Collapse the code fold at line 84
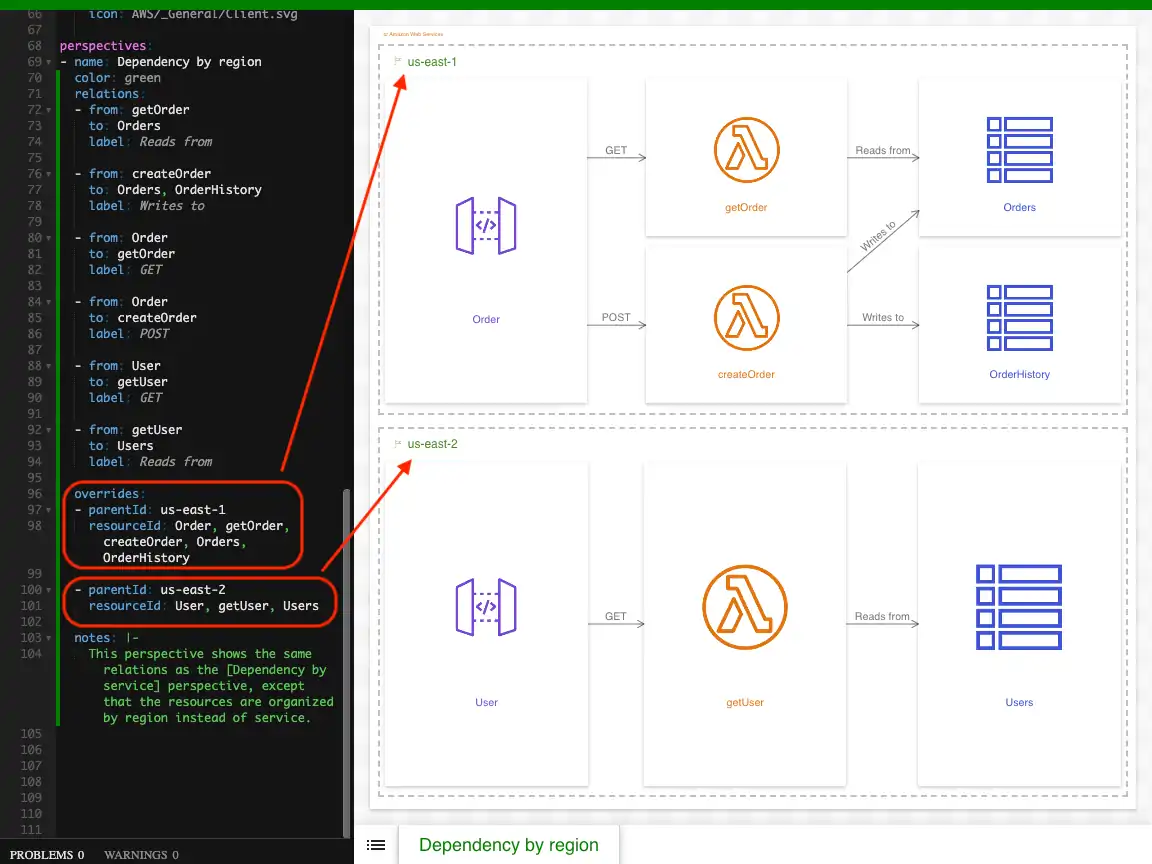The image size is (1152, 864). click(x=48, y=302)
